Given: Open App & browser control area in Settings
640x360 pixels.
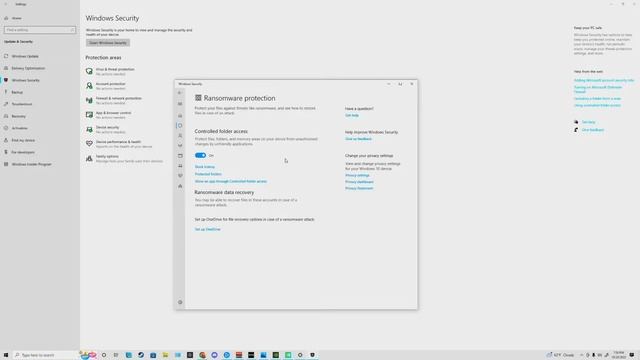Looking at the screenshot, I should tap(109, 115).
